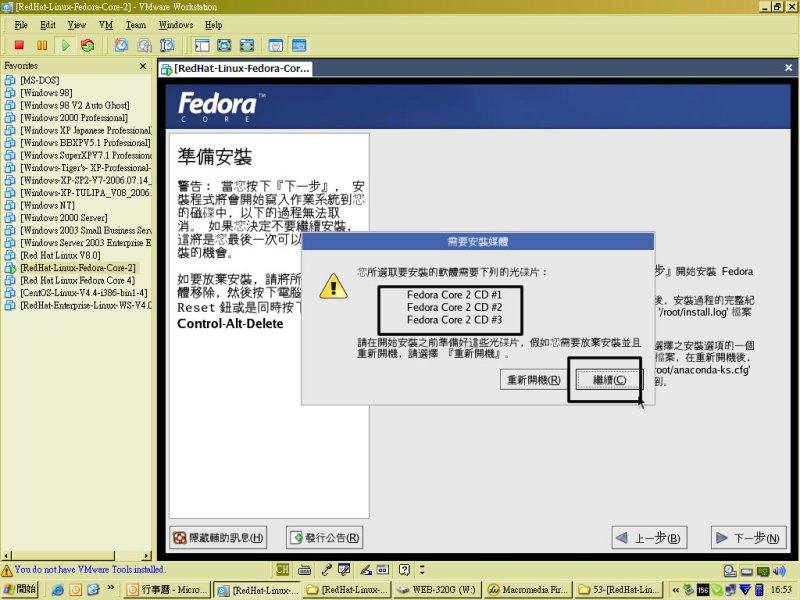Open WEB-320G (W:) taskbar item
The height and width of the screenshot is (600, 800).
tap(437, 589)
